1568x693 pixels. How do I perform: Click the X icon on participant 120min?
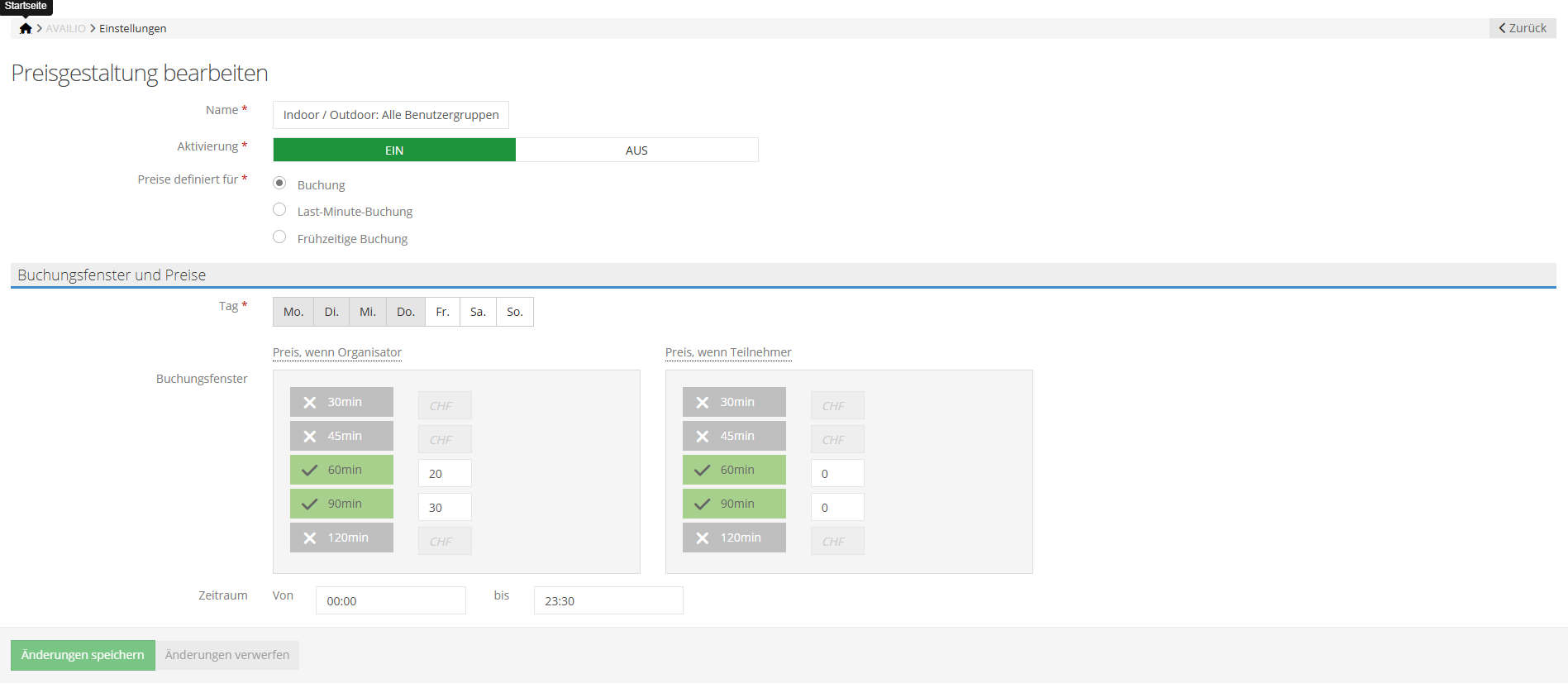[x=703, y=538]
